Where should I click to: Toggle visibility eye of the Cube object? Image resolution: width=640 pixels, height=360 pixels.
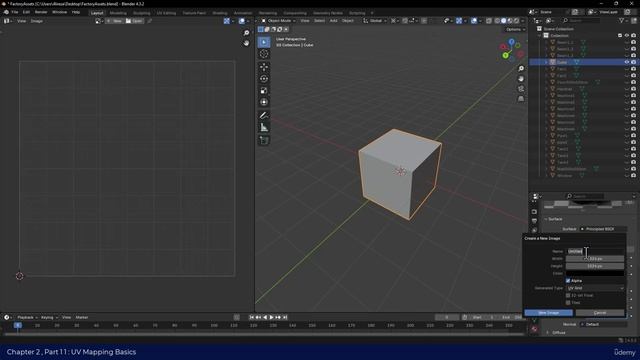point(627,62)
